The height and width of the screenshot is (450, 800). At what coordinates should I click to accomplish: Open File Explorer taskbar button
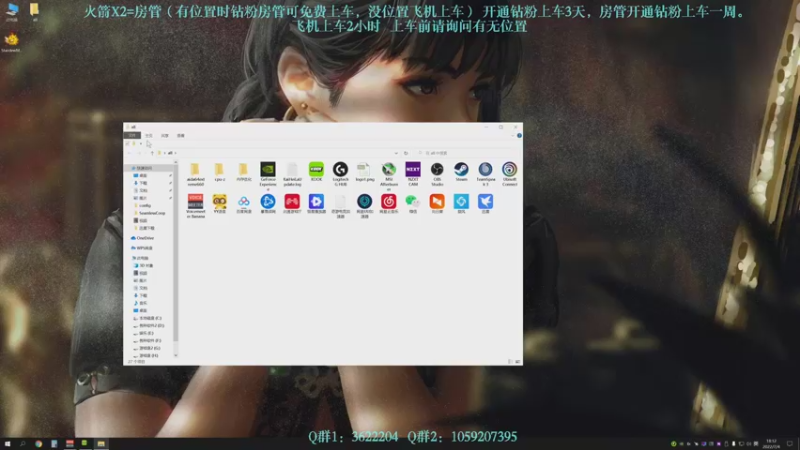coord(101,444)
